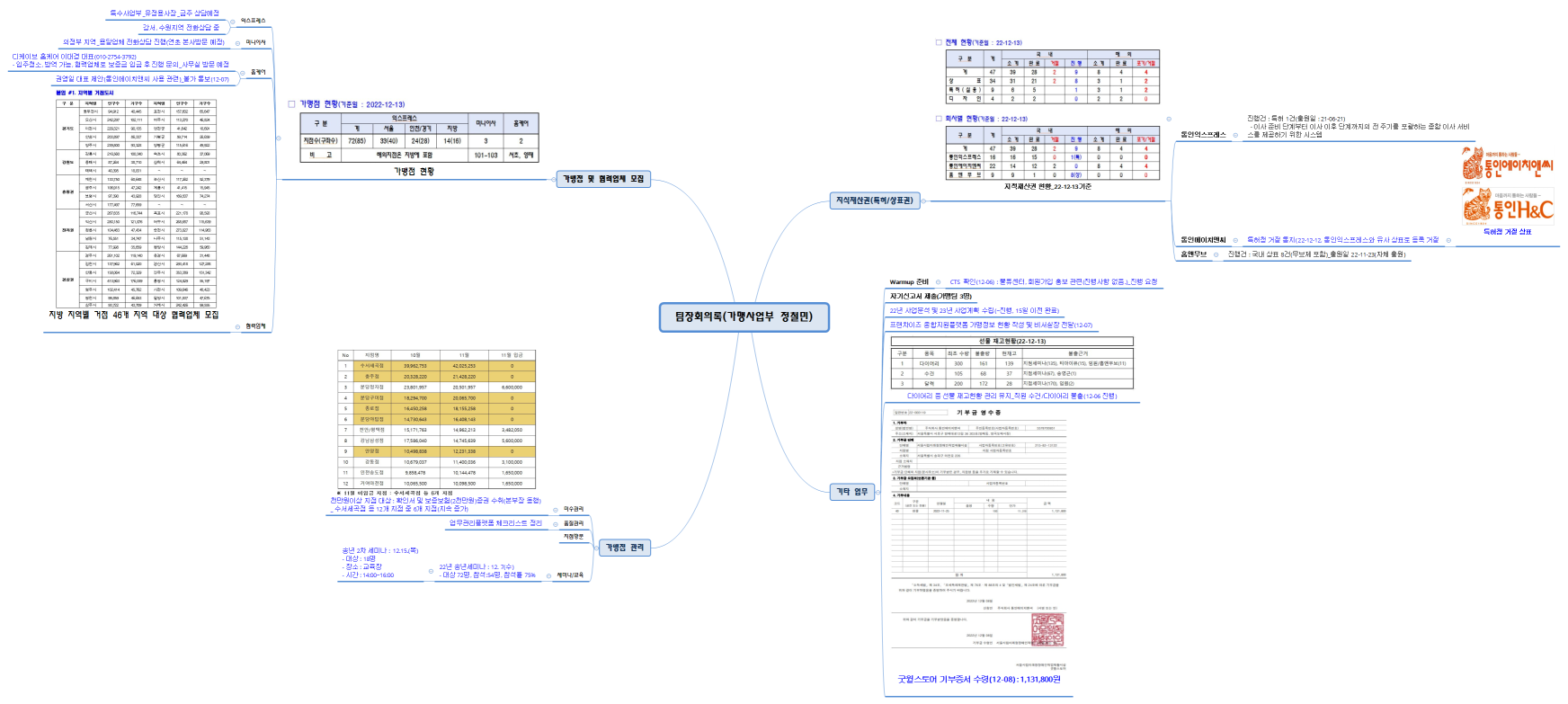
Task: Select the 가맹점 관리 topic node
Action: click(624, 547)
